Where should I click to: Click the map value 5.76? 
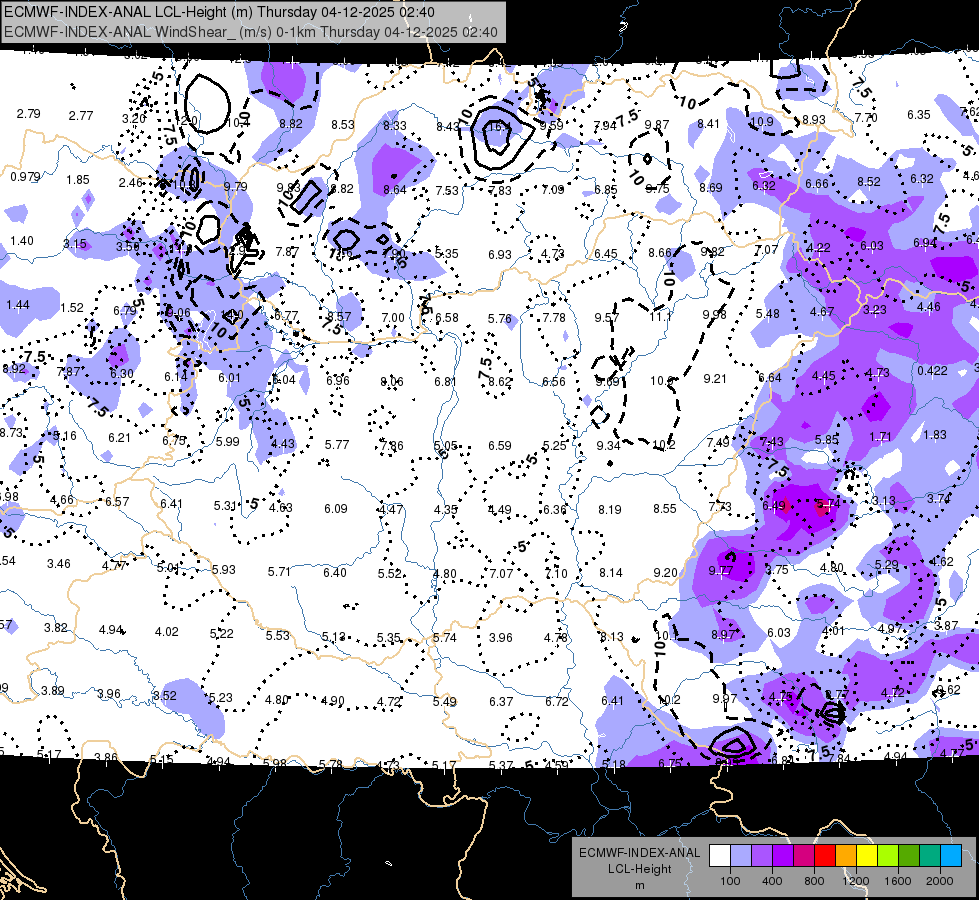[499, 319]
